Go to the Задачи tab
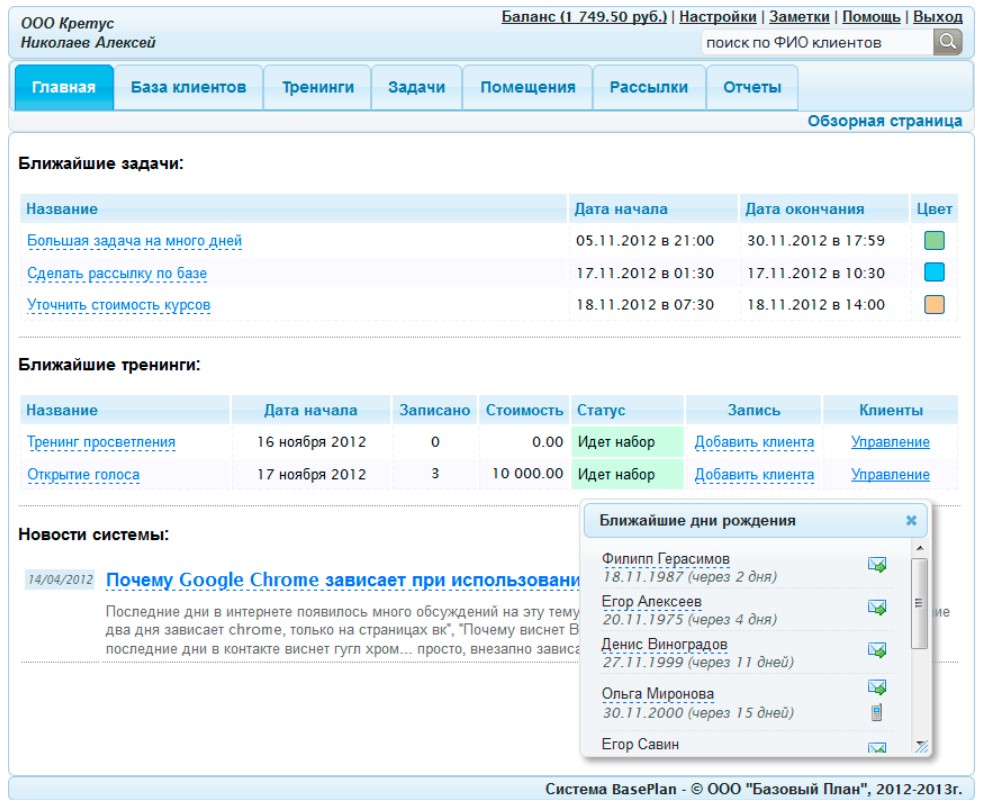Image resolution: width=982 pixels, height=800 pixels. 416,87
